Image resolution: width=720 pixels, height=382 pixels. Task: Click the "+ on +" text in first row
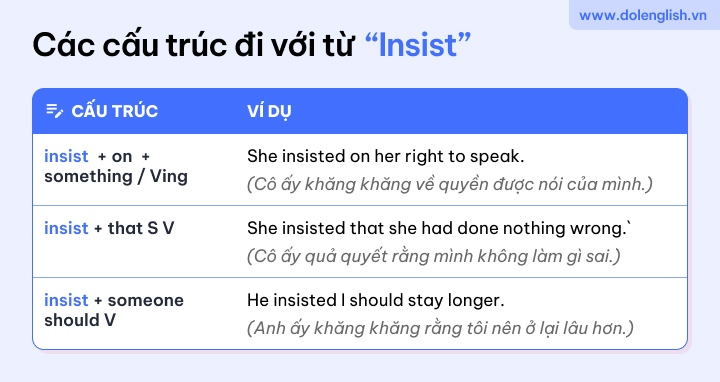tap(124, 157)
